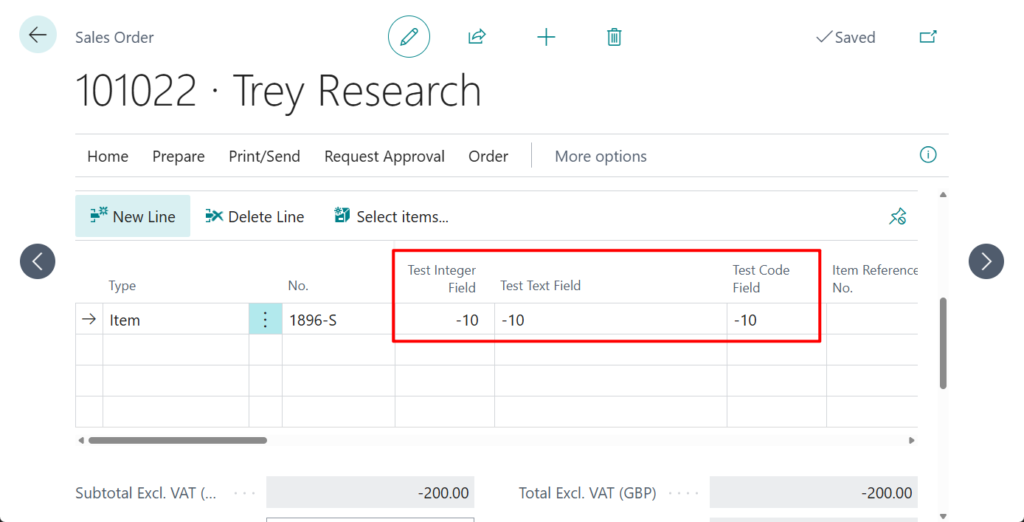Click the Test Text Field cell with -10

pyautogui.click(x=610, y=320)
